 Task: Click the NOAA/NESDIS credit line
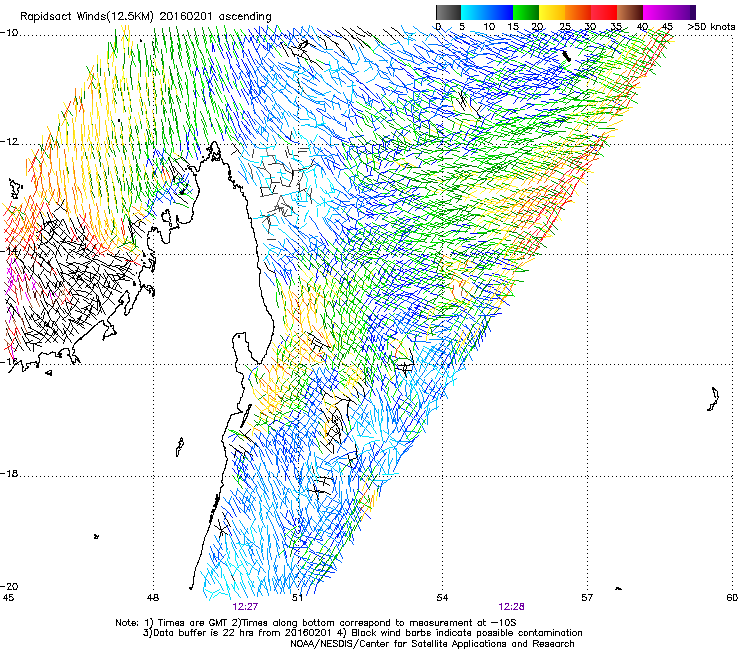tap(432, 644)
